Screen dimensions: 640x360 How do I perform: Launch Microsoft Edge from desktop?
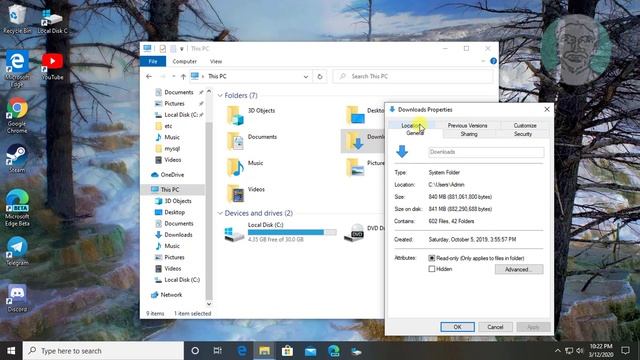click(17, 69)
